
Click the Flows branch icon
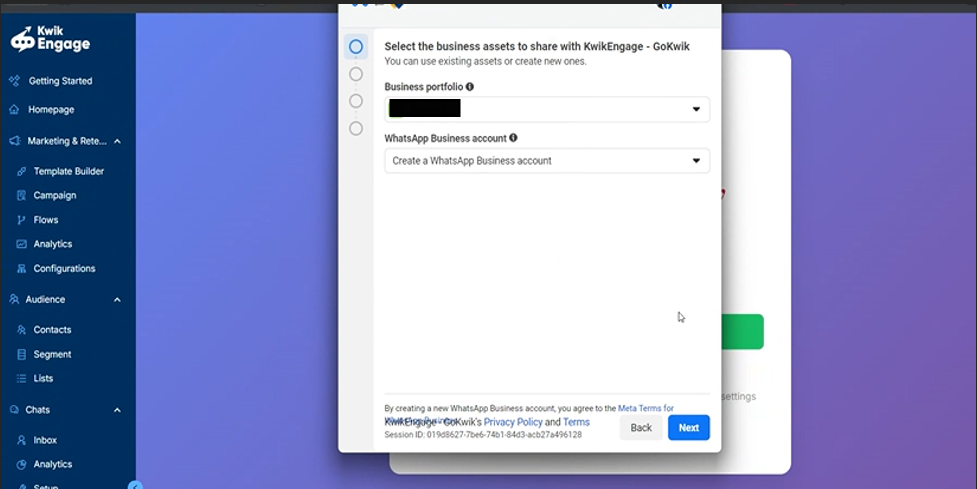pyautogui.click(x=21, y=220)
